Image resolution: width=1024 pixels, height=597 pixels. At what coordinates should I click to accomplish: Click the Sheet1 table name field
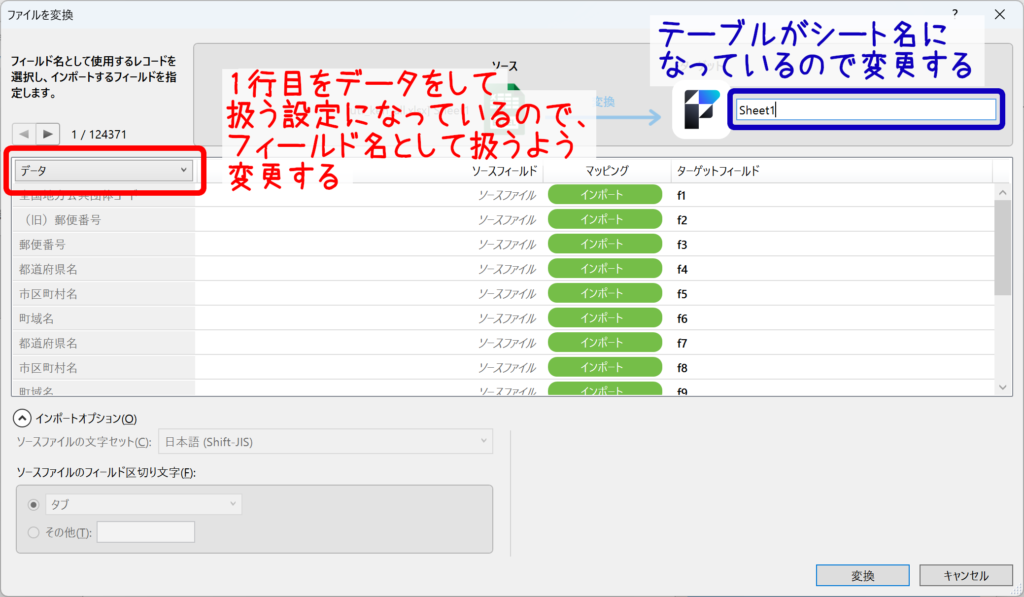(x=866, y=111)
